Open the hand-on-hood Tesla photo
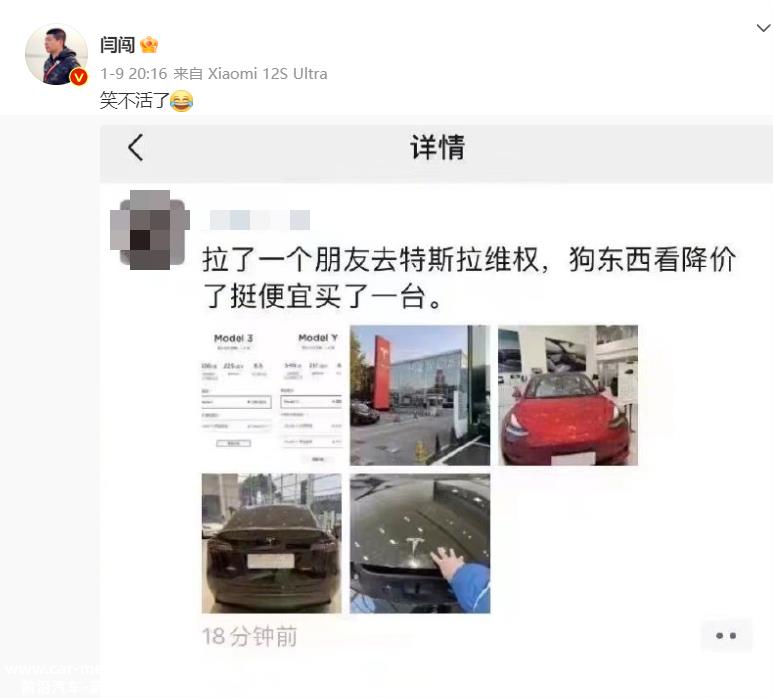Screen dimensions: 773x698 (420, 543)
